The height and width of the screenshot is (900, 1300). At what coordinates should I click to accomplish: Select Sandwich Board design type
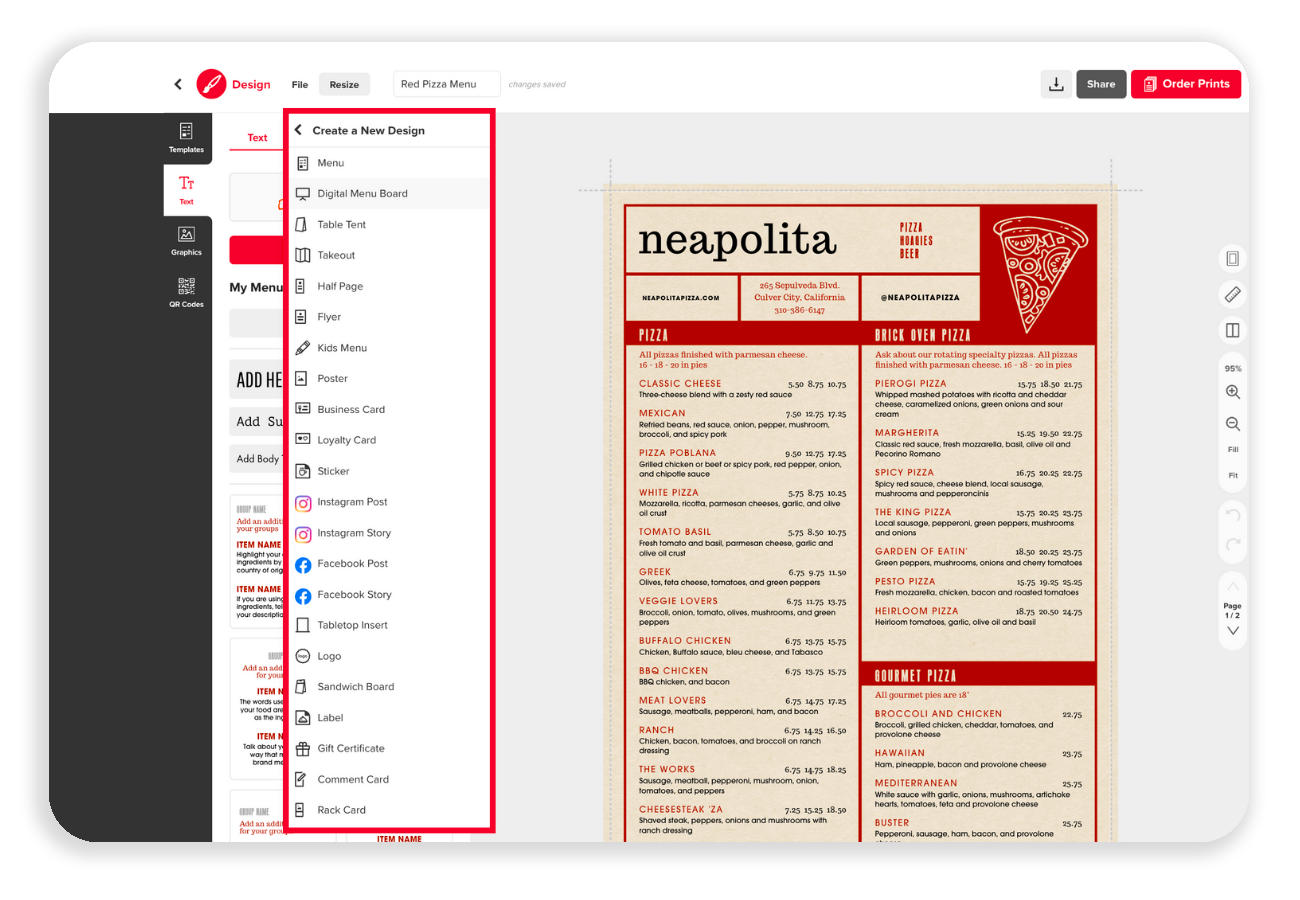click(x=390, y=687)
